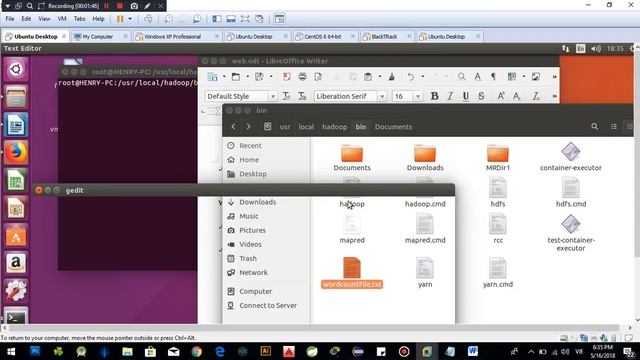
Task: Click the Clear Direct Formatting icon in Writer
Action: coord(536,96)
